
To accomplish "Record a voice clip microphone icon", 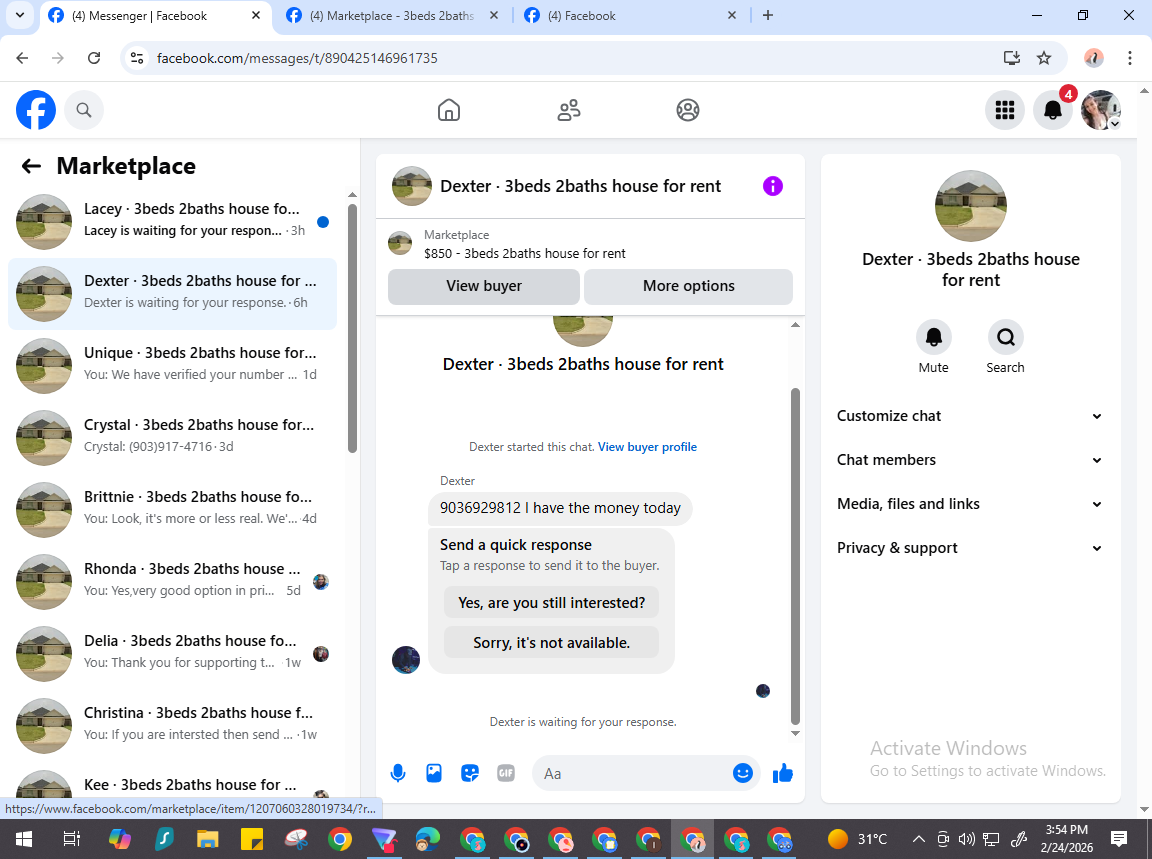I will 397,773.
